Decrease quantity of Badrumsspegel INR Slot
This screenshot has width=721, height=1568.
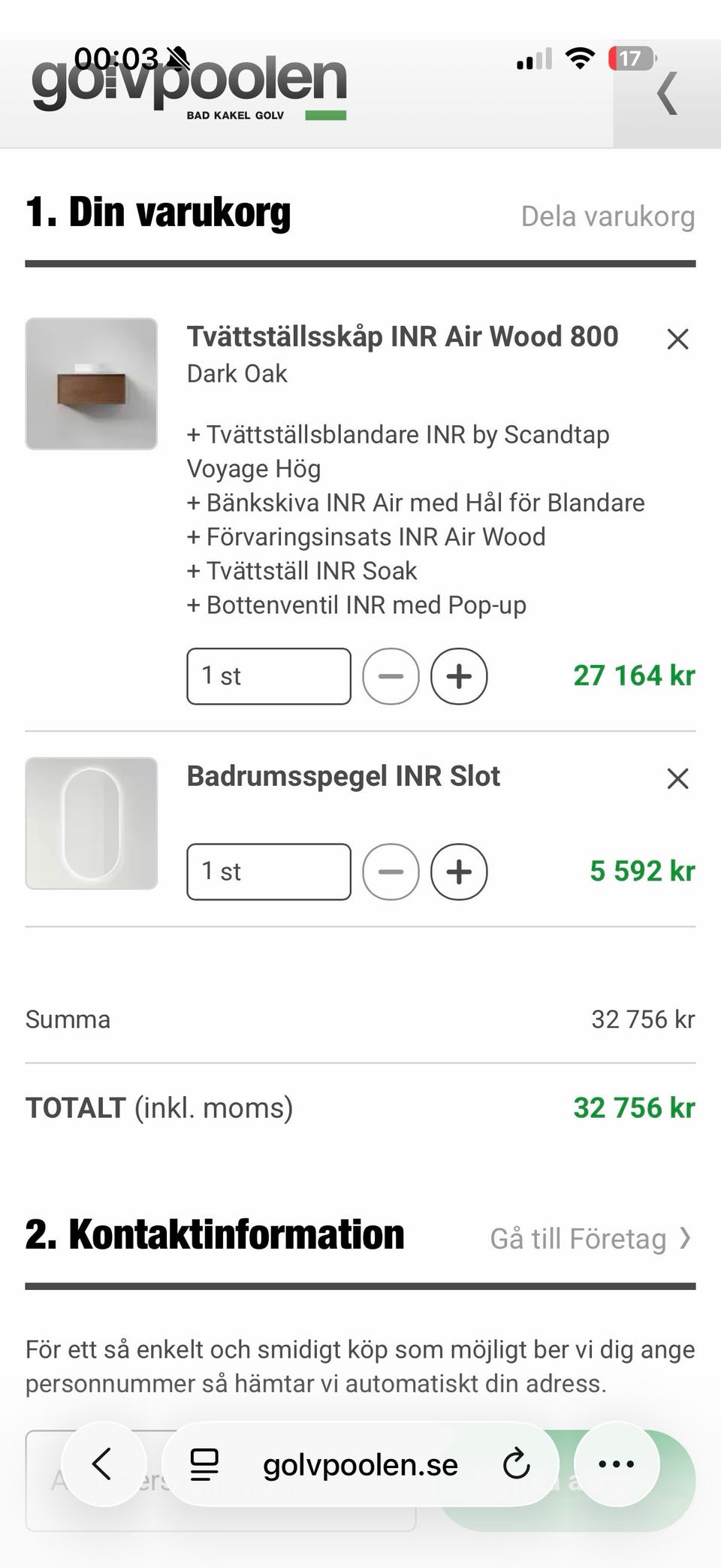(x=391, y=872)
